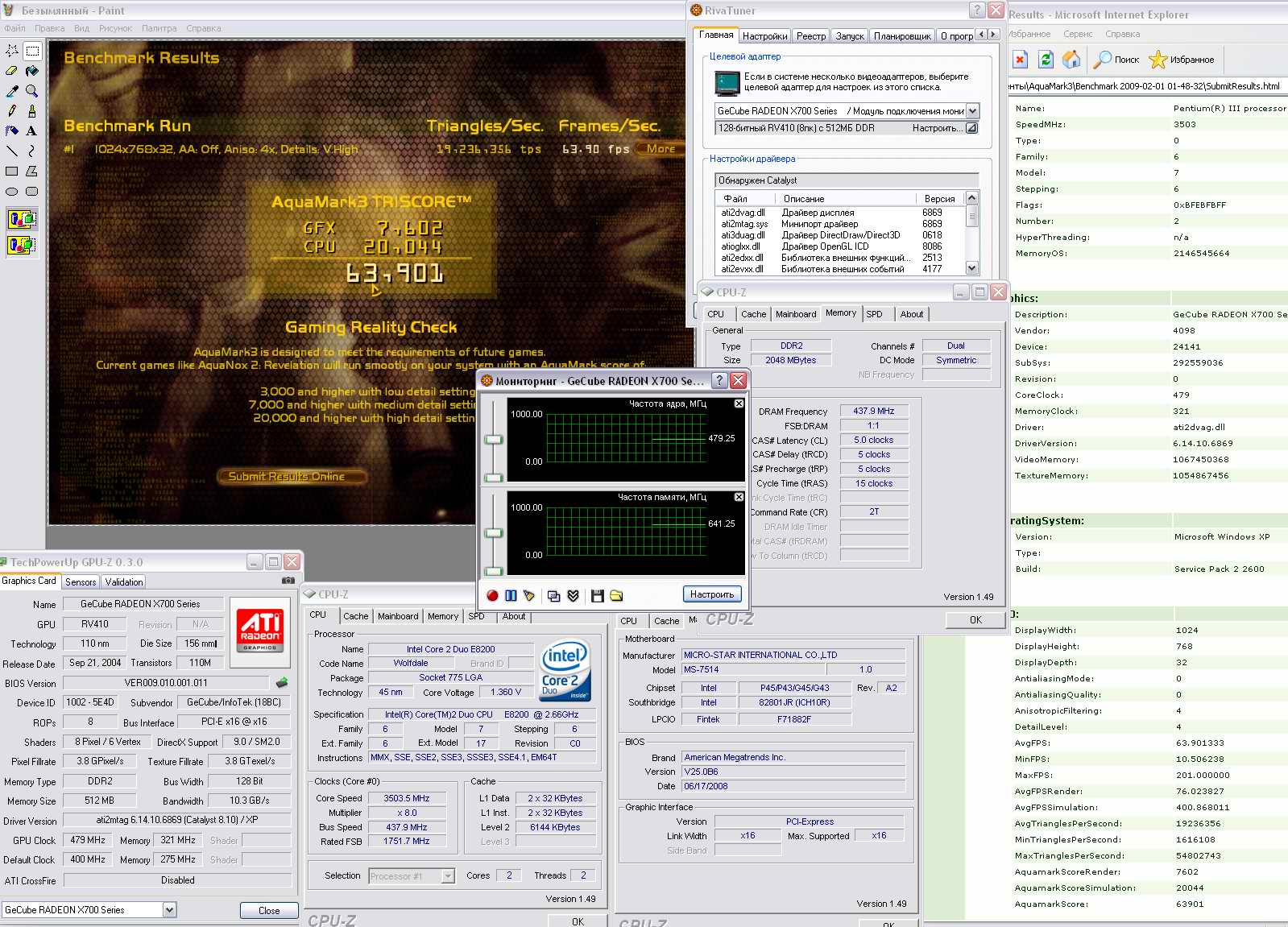The height and width of the screenshot is (927, 1288).
Task: Click driver file list scroll-up arrow in RivaTuner
Action: [971, 198]
